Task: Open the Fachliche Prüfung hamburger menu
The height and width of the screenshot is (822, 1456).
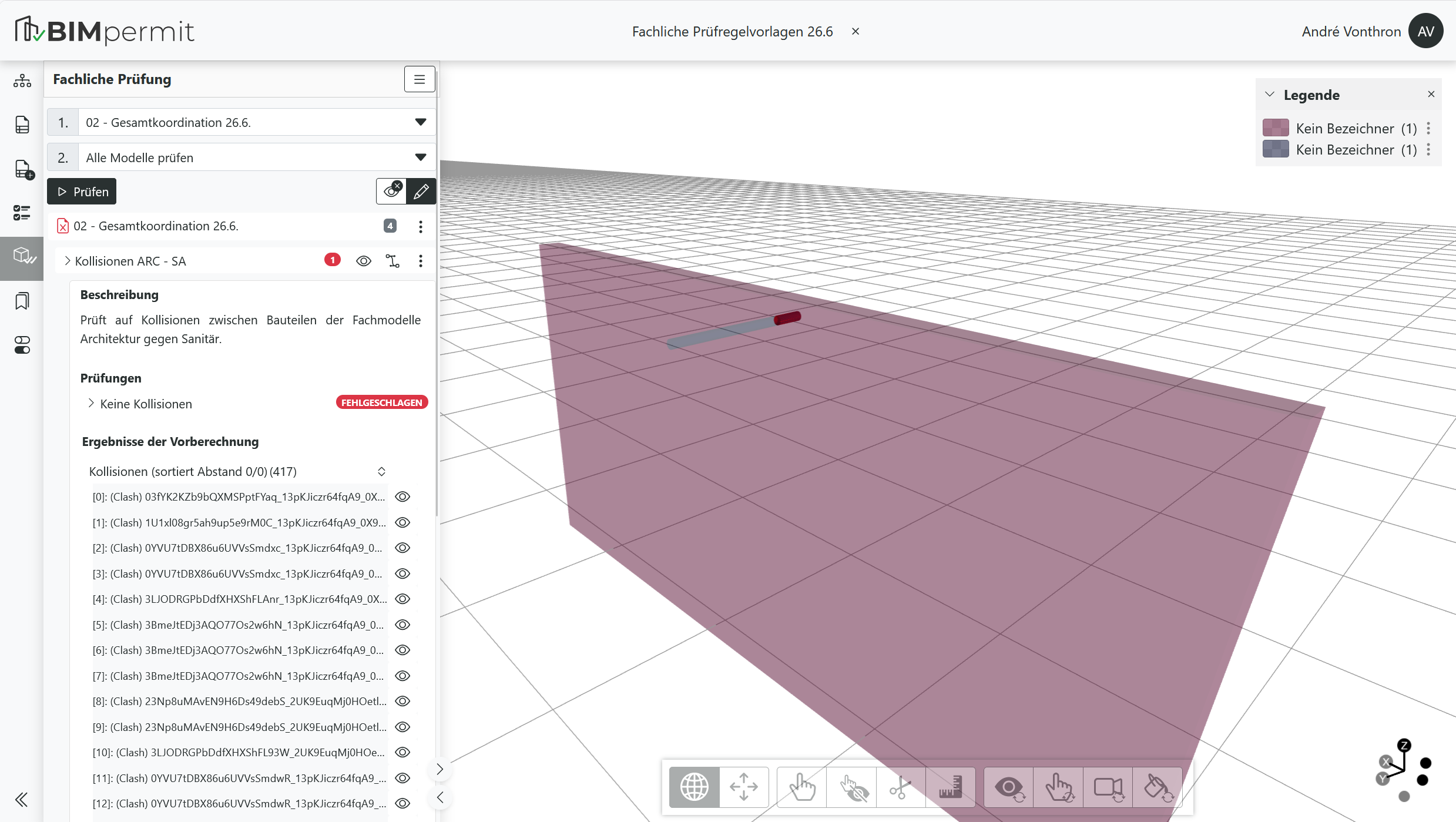Action: tap(420, 79)
